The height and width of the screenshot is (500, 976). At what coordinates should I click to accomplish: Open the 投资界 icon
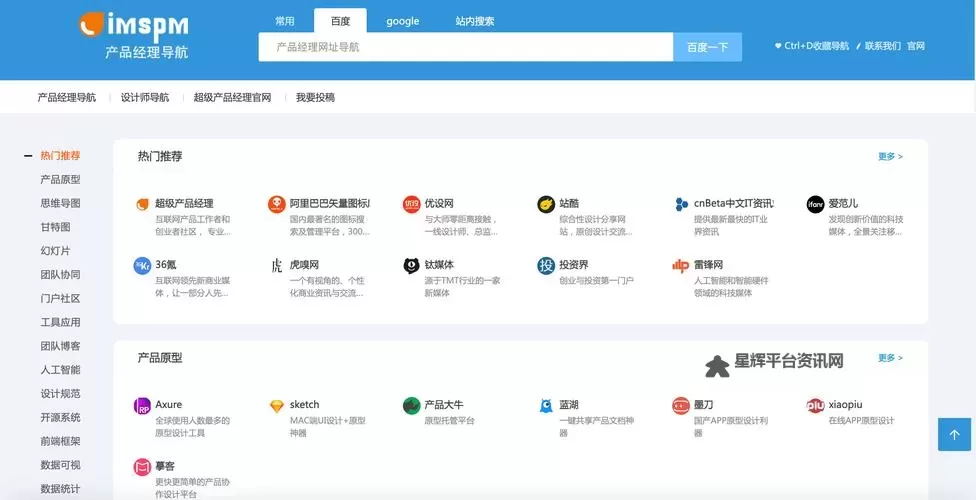(x=546, y=266)
